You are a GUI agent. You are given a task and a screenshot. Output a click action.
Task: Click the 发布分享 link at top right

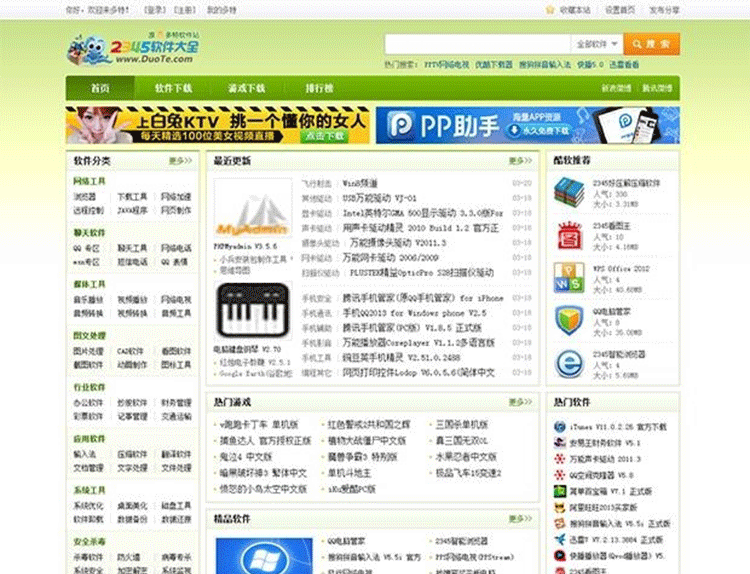[x=664, y=10]
